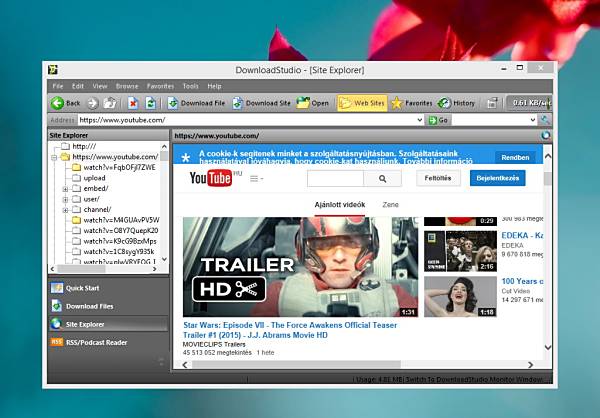Open the View menu
This screenshot has width=600, height=418.
pyautogui.click(x=100, y=86)
